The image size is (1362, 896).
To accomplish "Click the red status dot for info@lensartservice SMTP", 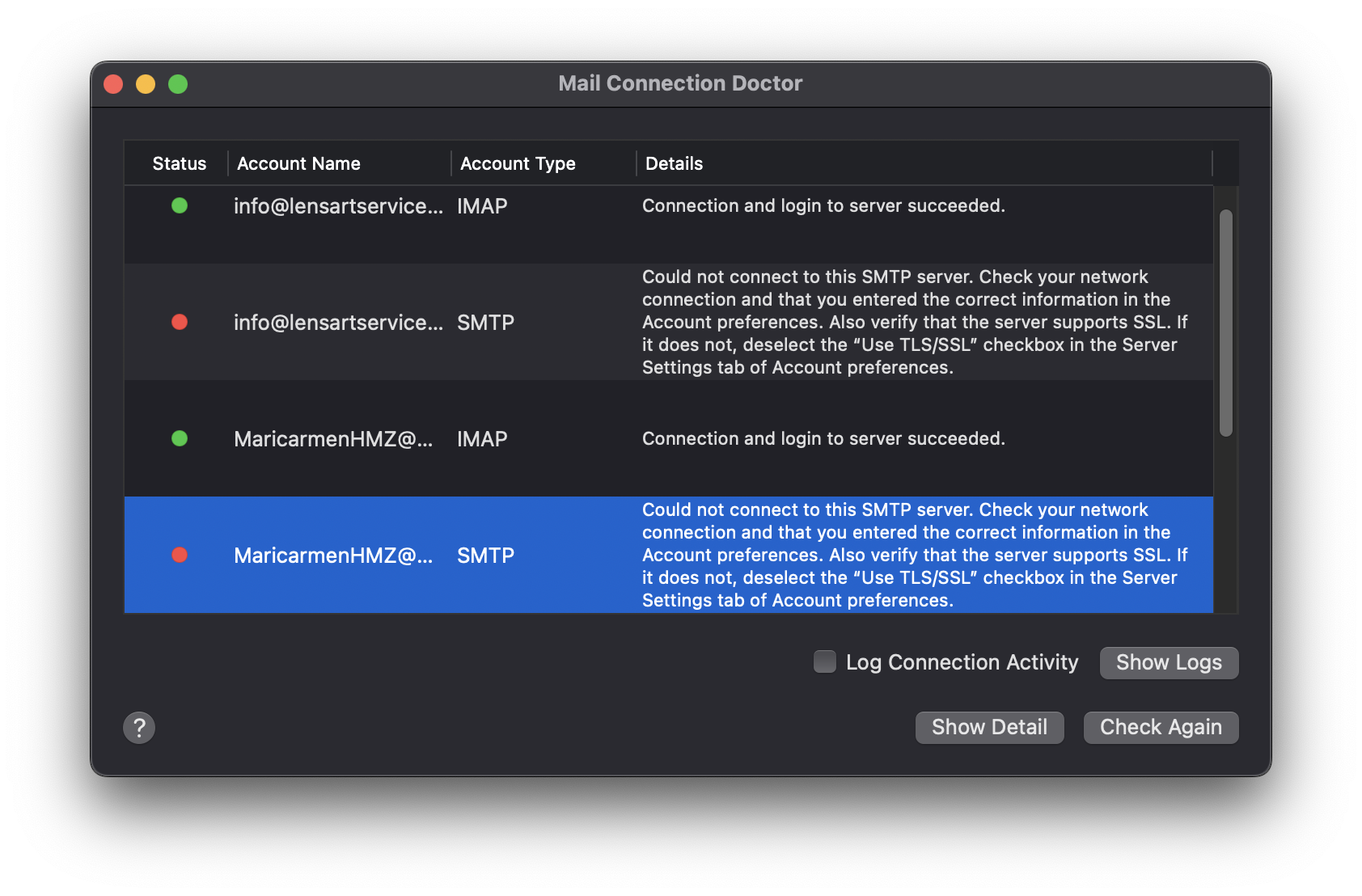I will coord(180,322).
